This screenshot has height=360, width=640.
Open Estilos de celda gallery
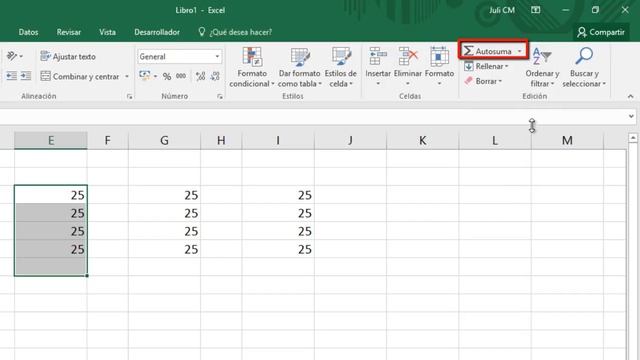(x=341, y=67)
